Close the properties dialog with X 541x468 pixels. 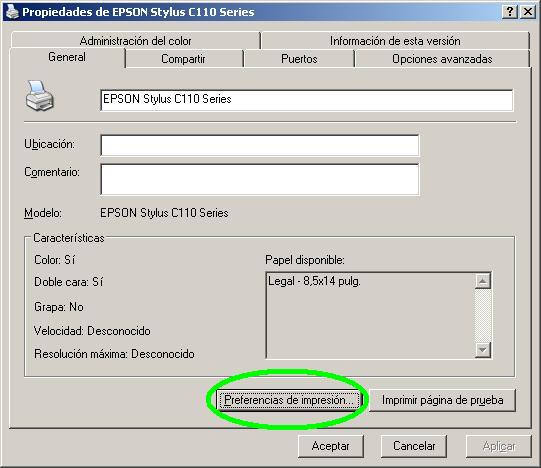[528, 12]
